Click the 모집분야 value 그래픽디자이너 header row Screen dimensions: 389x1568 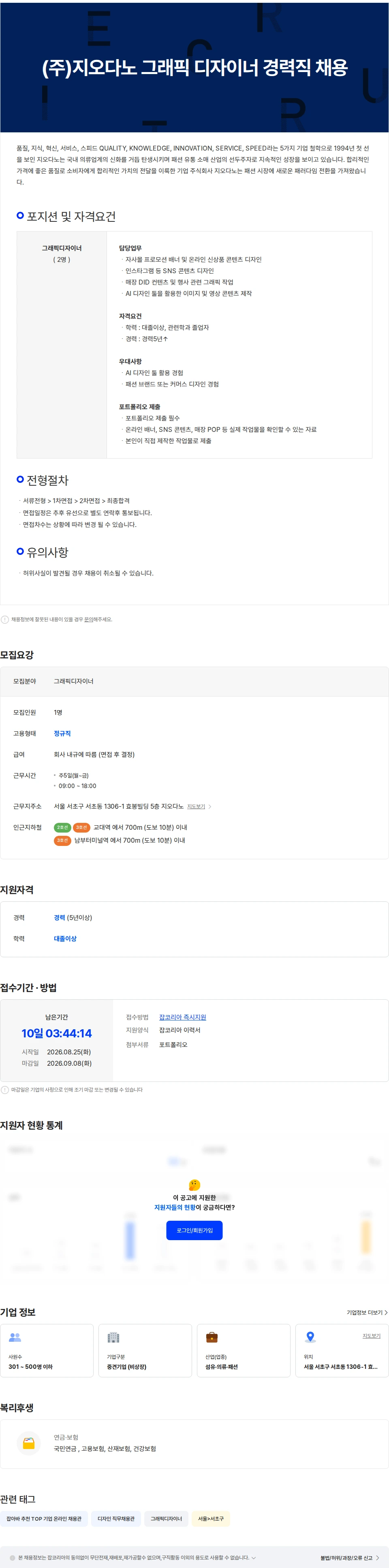194,681
